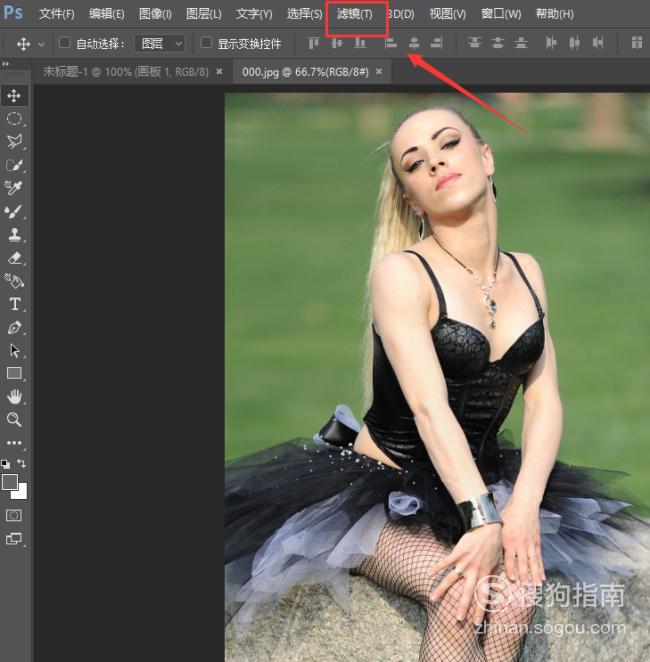
Task: Enable the 显示变换控件 checkbox
Action: point(206,43)
